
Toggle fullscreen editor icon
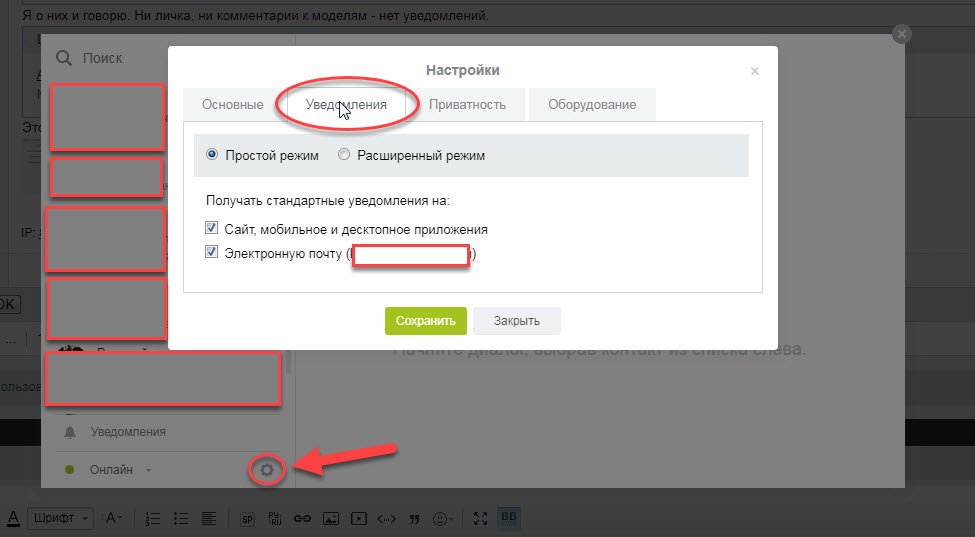pyautogui.click(x=481, y=518)
